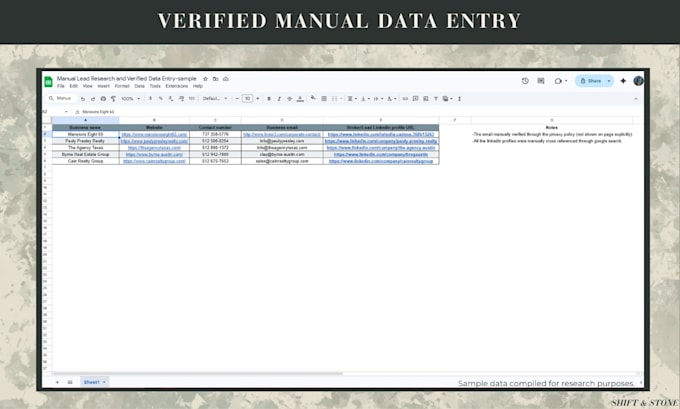The width and height of the screenshot is (680, 409).
Task: Open the Help menu
Action: (x=198, y=86)
